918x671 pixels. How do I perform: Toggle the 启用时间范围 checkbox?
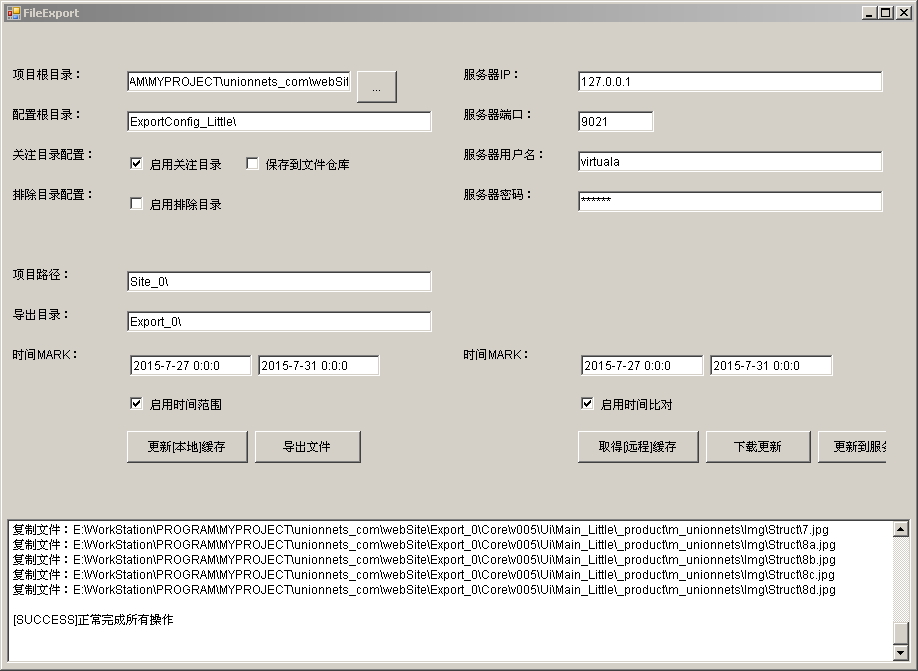137,404
